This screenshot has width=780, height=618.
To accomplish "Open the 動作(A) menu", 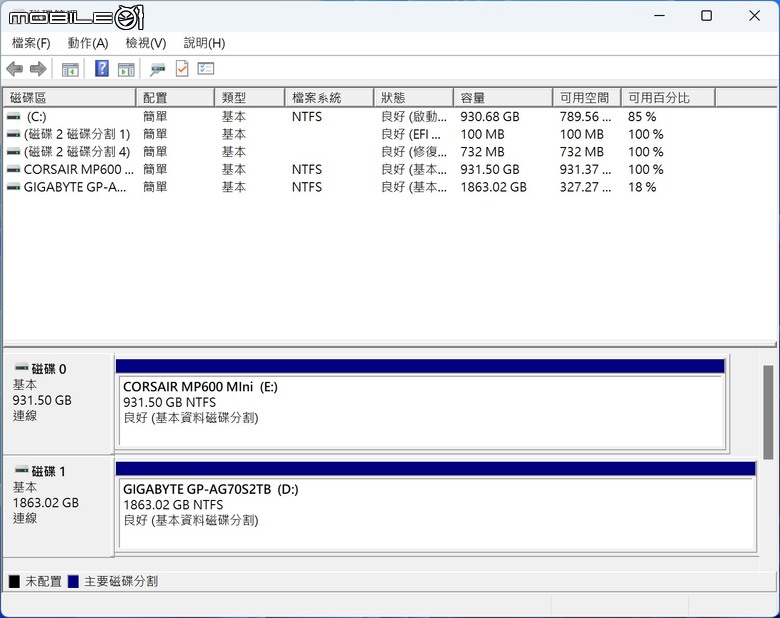I will 88,43.
